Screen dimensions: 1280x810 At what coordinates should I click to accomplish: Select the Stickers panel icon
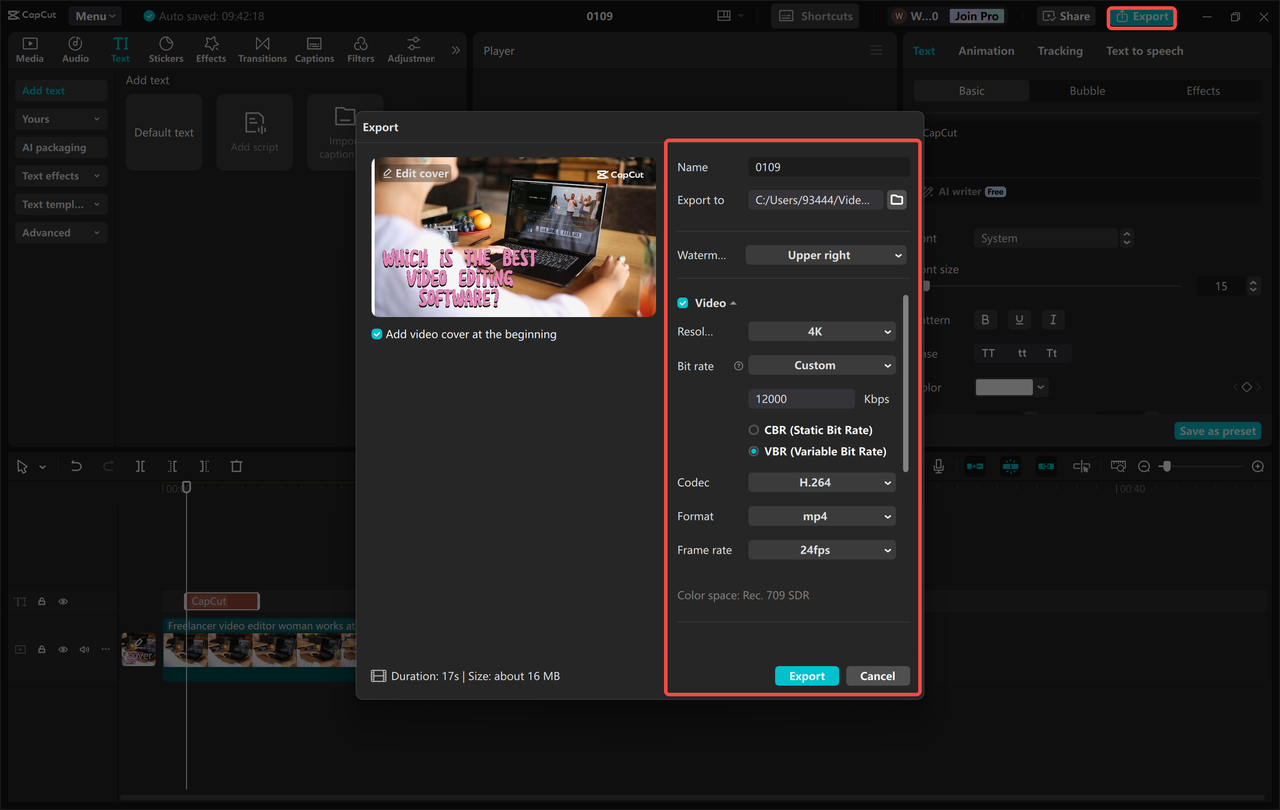166,48
